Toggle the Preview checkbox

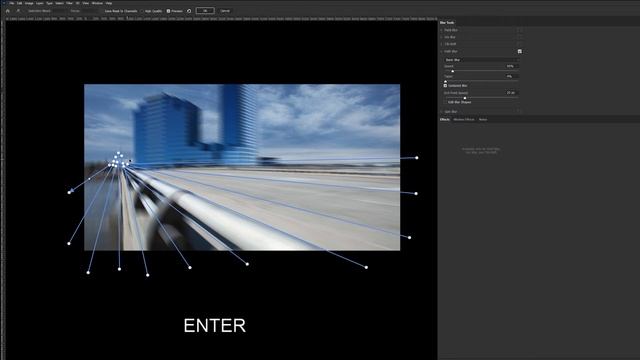tap(168, 11)
